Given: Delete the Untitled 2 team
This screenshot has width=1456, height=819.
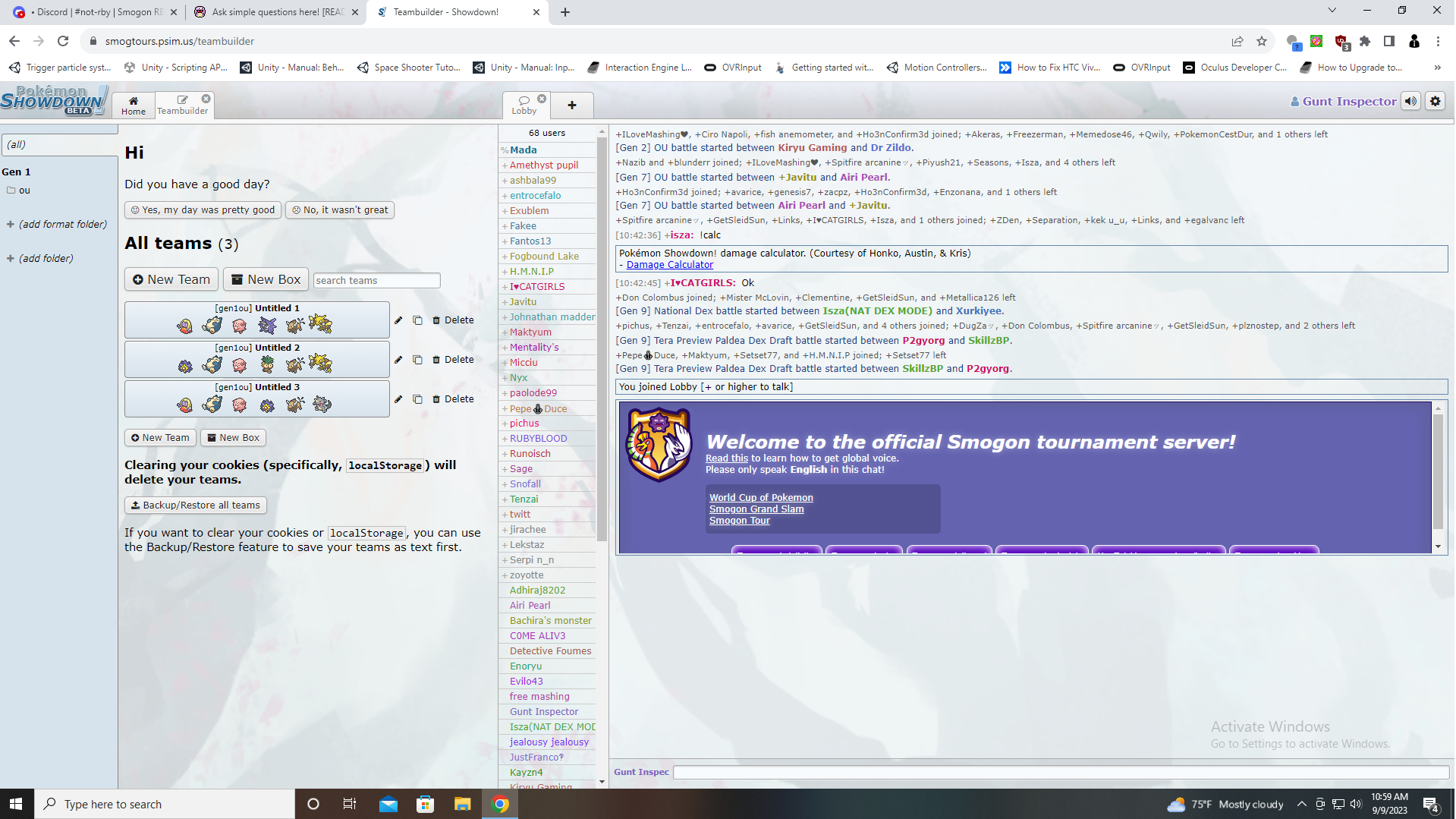Looking at the screenshot, I should tap(453, 360).
